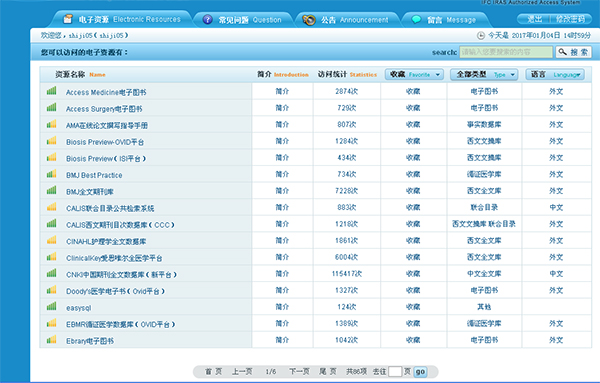This screenshot has height=383, width=600.
Task: Click the clock icon beside today's date
Action: pyautogui.click(x=481, y=36)
